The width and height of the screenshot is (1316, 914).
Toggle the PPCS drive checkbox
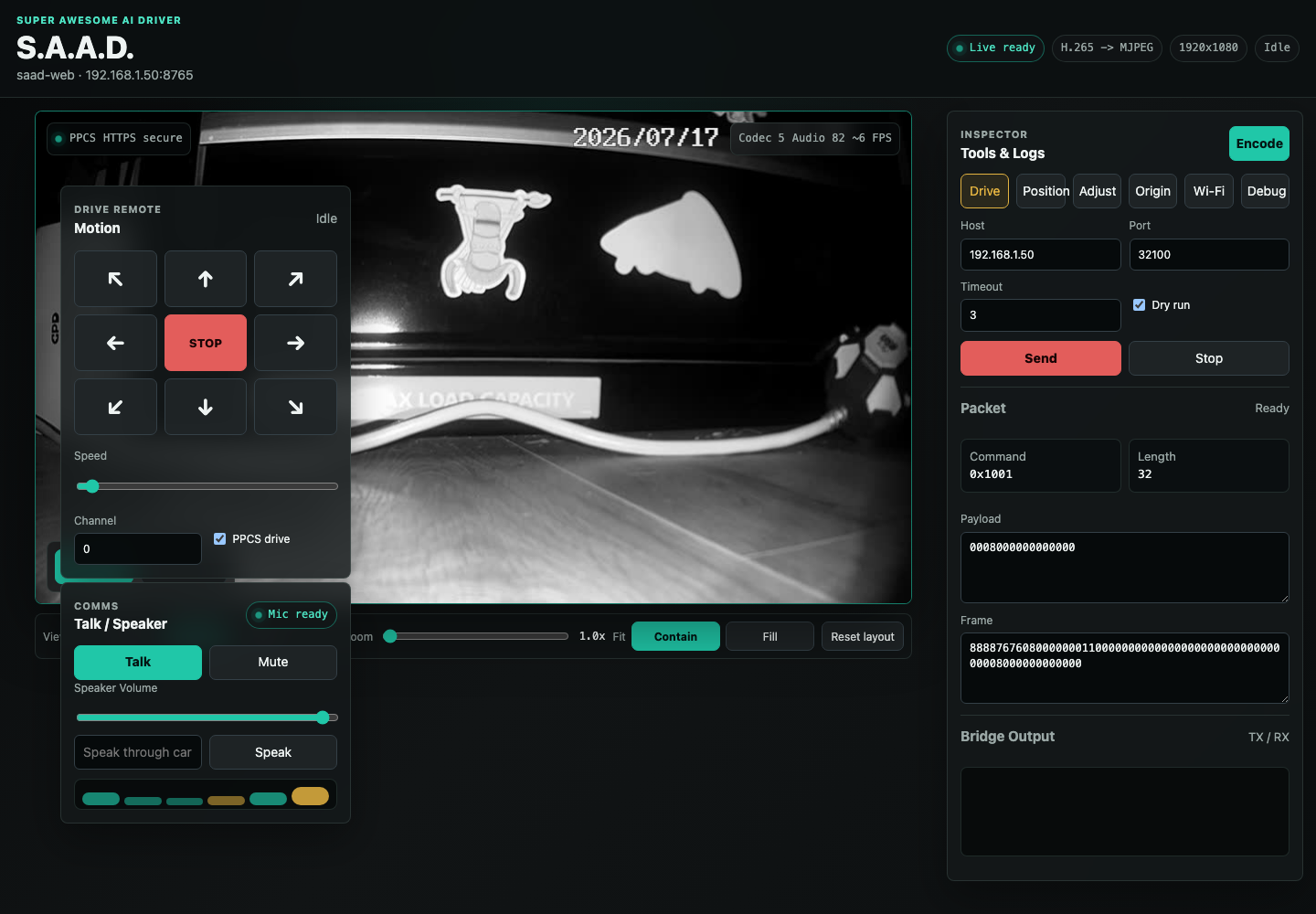(219, 538)
